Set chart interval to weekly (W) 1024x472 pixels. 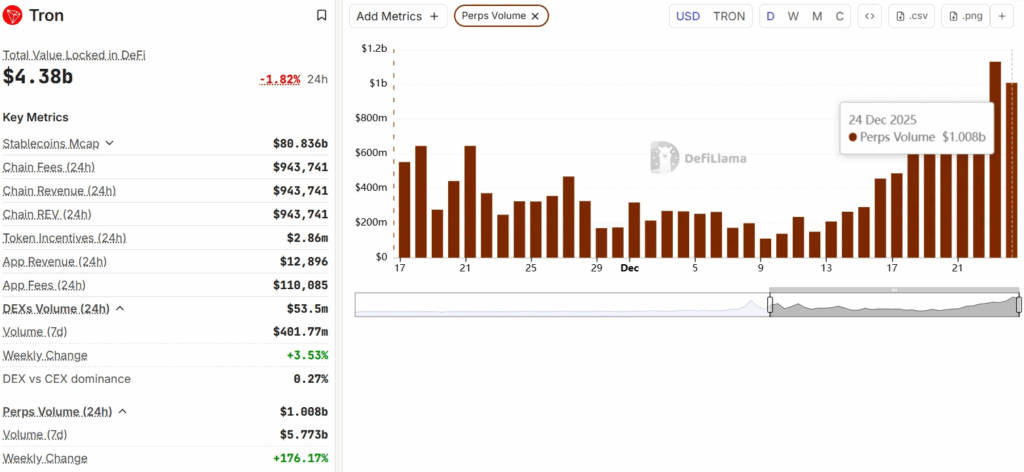click(793, 16)
